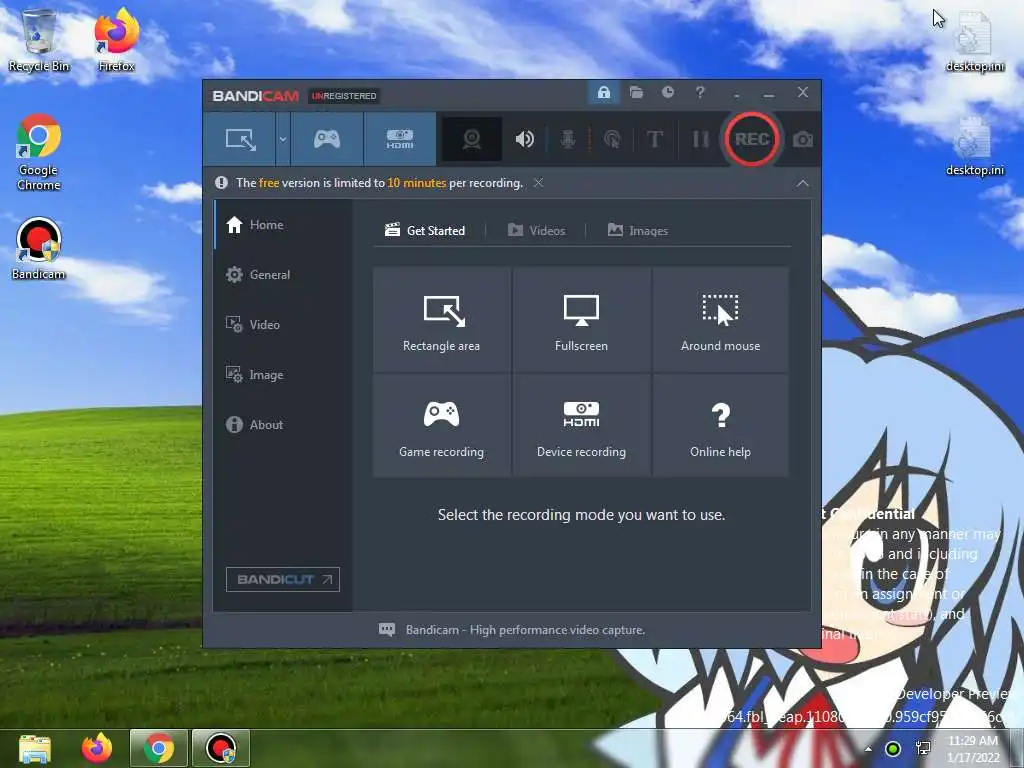Choose Device recording tile
The image size is (1024, 768).
[581, 426]
